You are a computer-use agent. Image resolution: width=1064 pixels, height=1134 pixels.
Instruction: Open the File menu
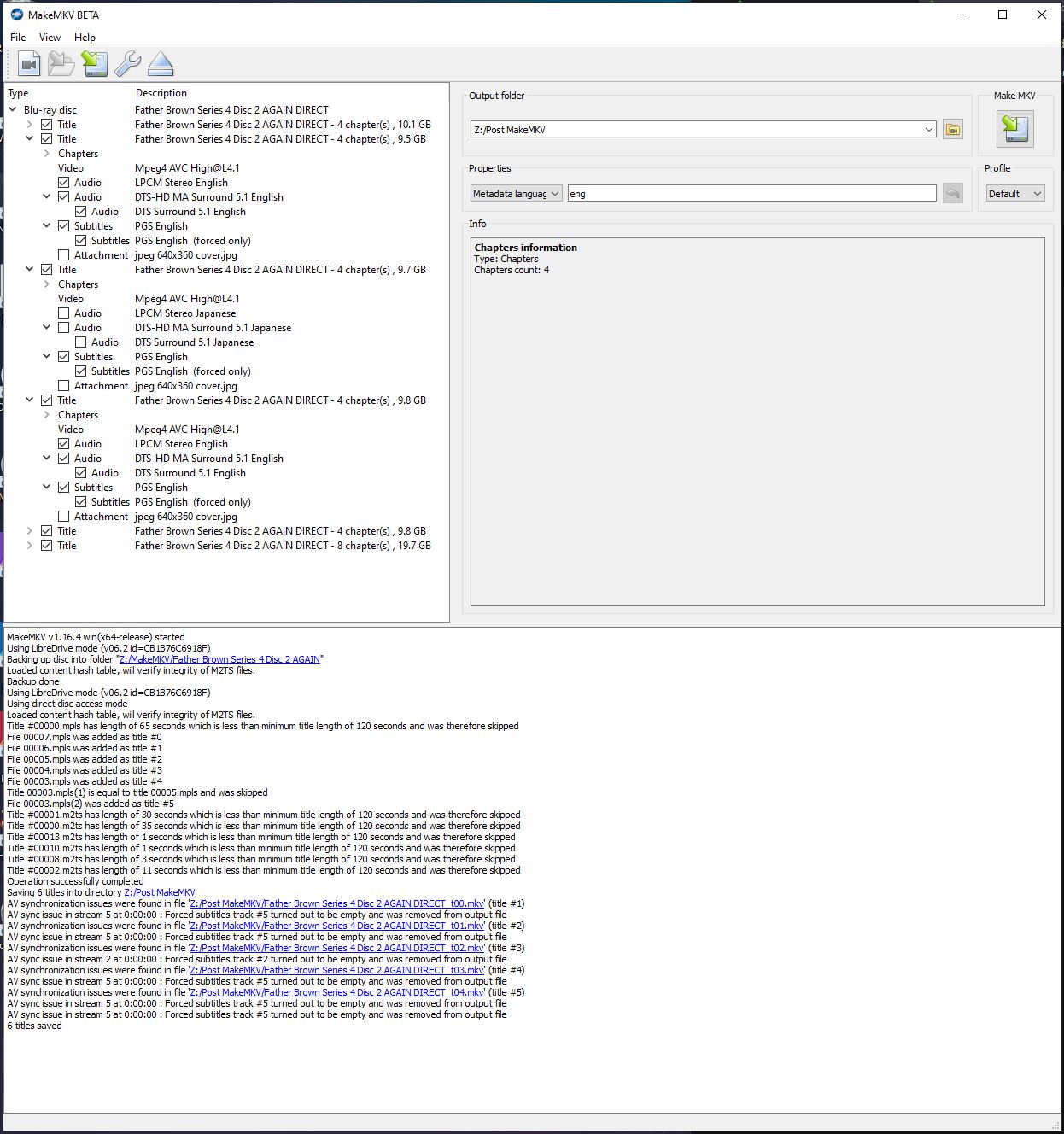[18, 38]
